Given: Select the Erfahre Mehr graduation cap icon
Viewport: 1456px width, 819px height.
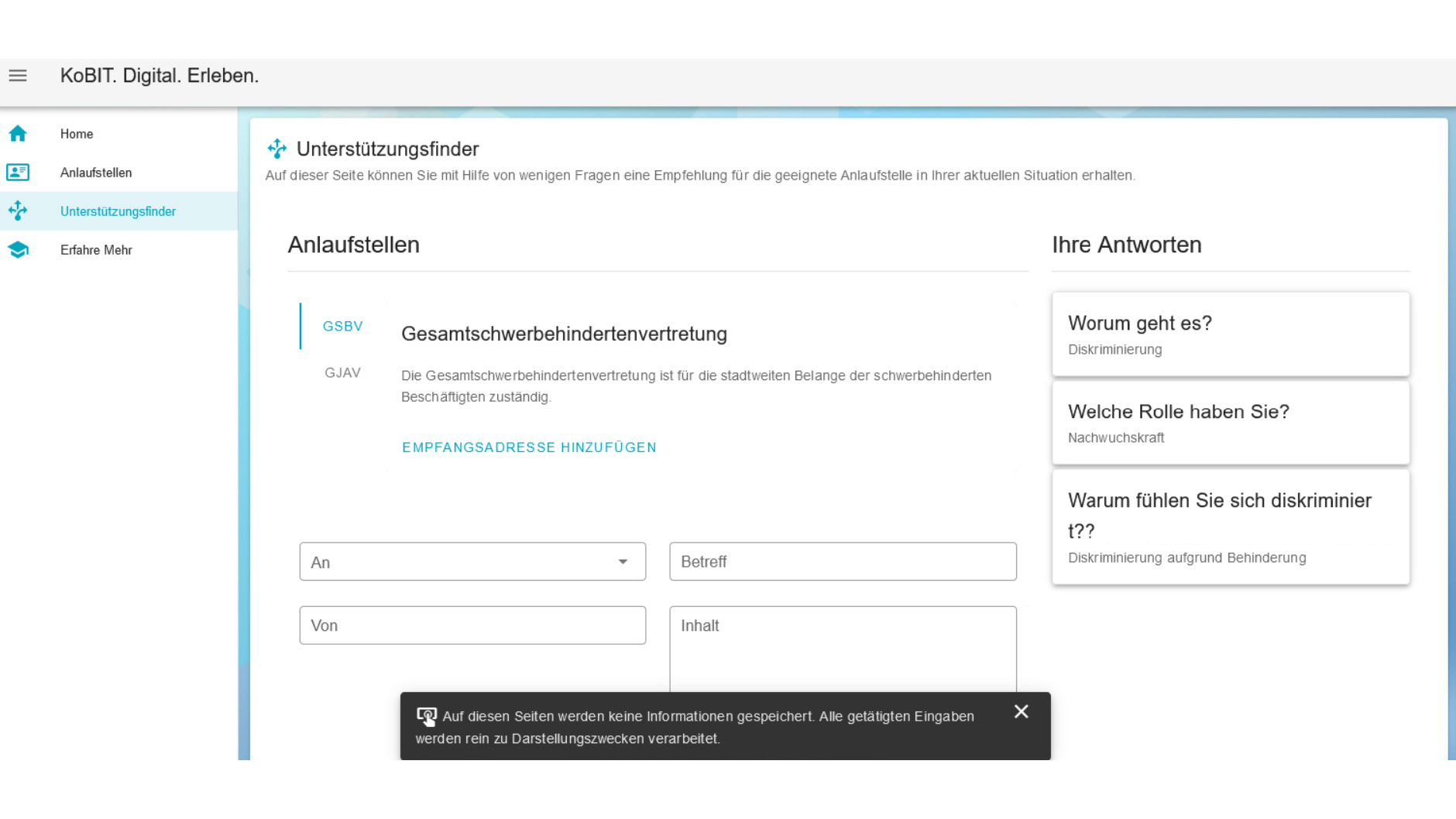Looking at the screenshot, I should (x=17, y=249).
